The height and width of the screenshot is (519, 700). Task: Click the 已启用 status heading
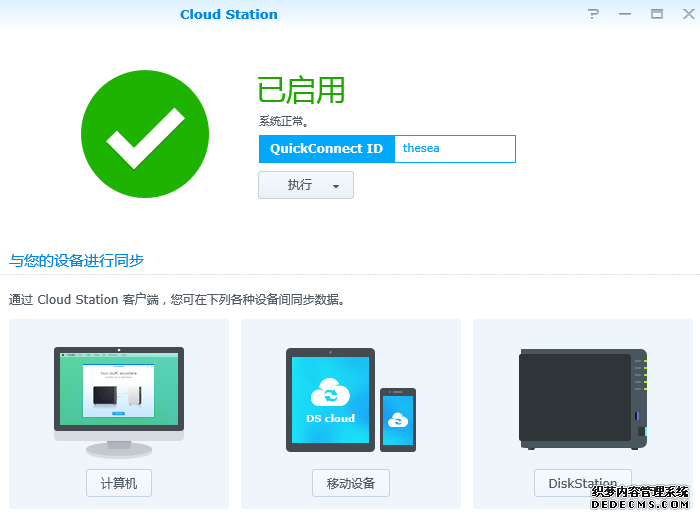[x=301, y=91]
